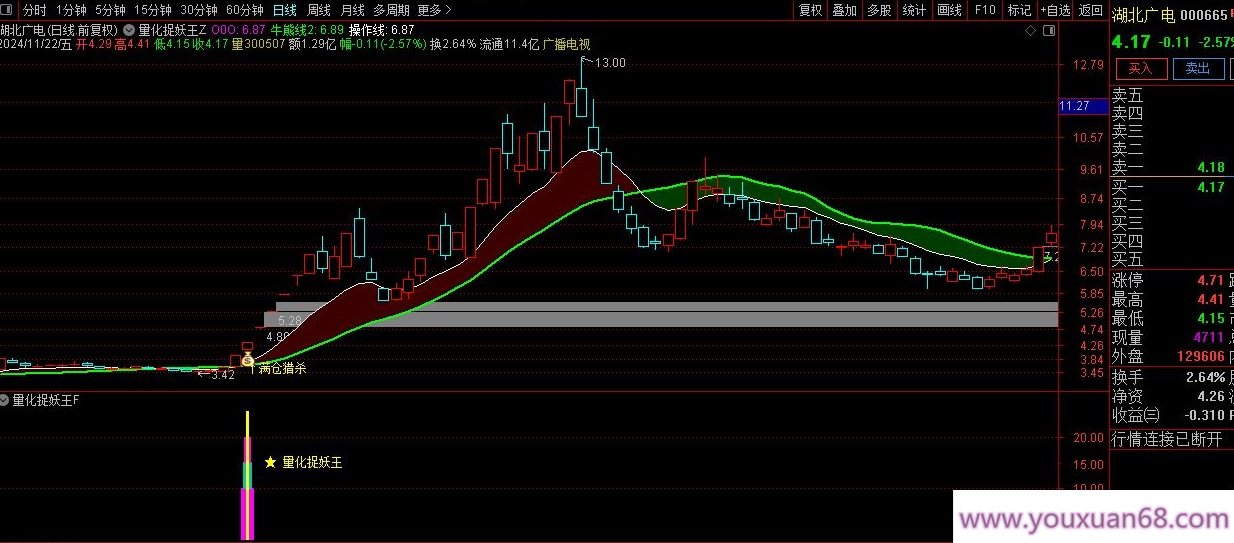
Task: Click the money bag signal icon on chart
Action: point(247,359)
